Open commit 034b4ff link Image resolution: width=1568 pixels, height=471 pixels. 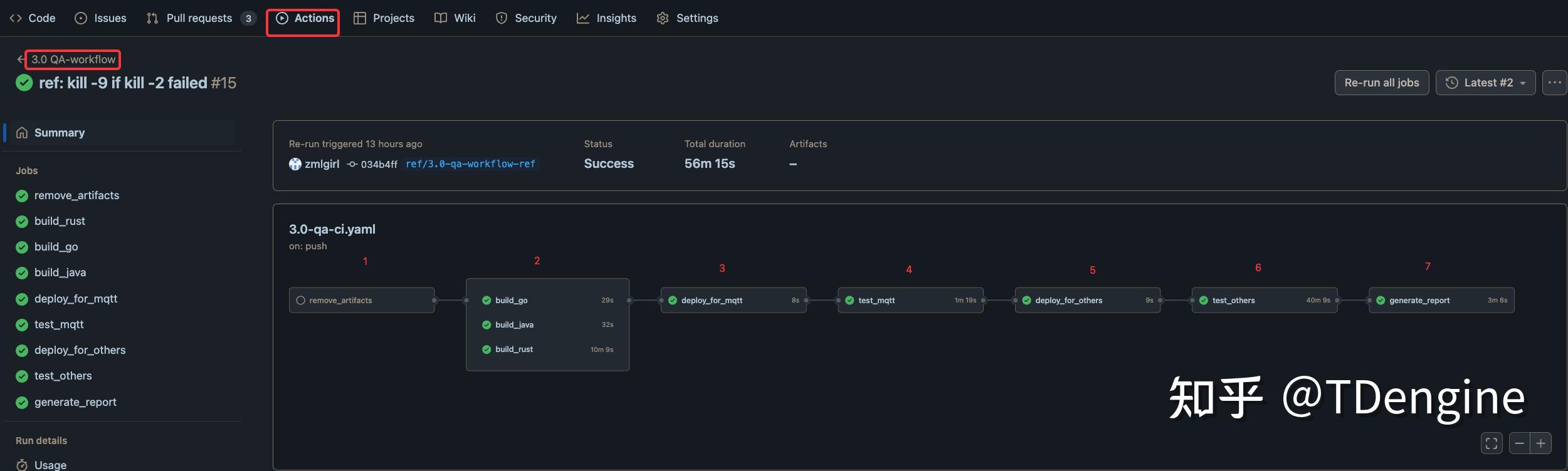pyautogui.click(x=379, y=164)
